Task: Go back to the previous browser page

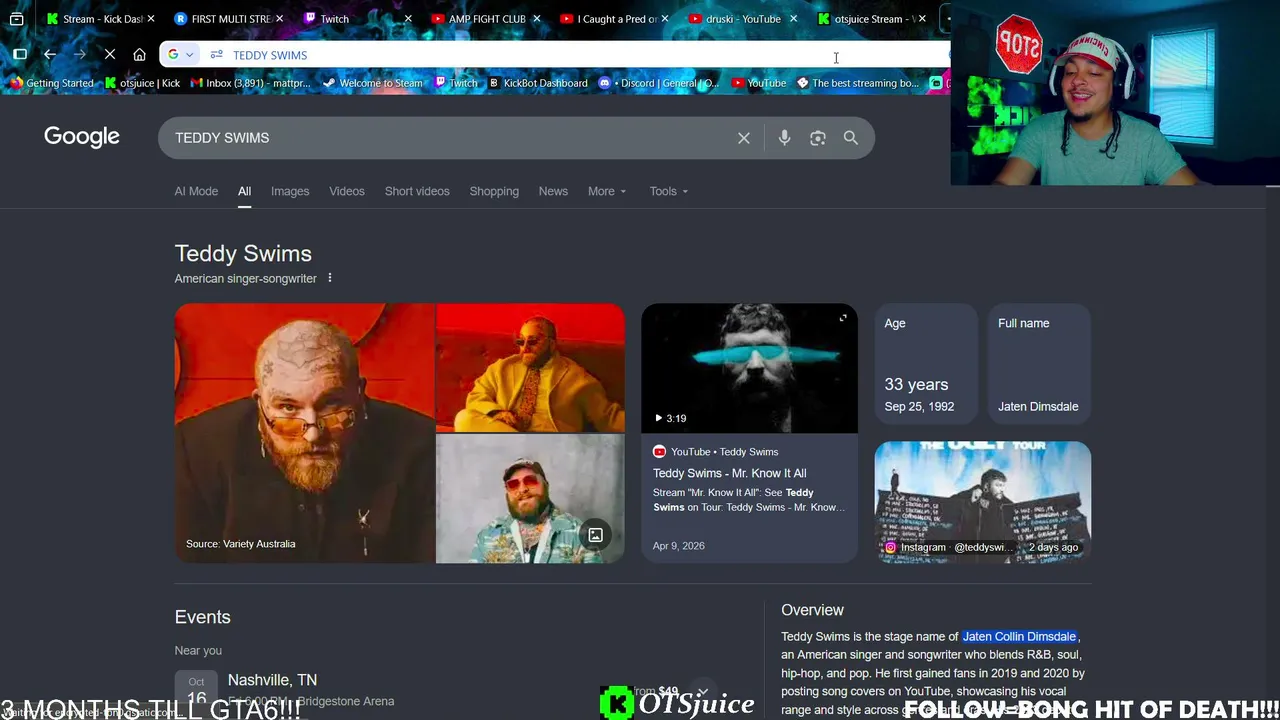Action: point(50,55)
